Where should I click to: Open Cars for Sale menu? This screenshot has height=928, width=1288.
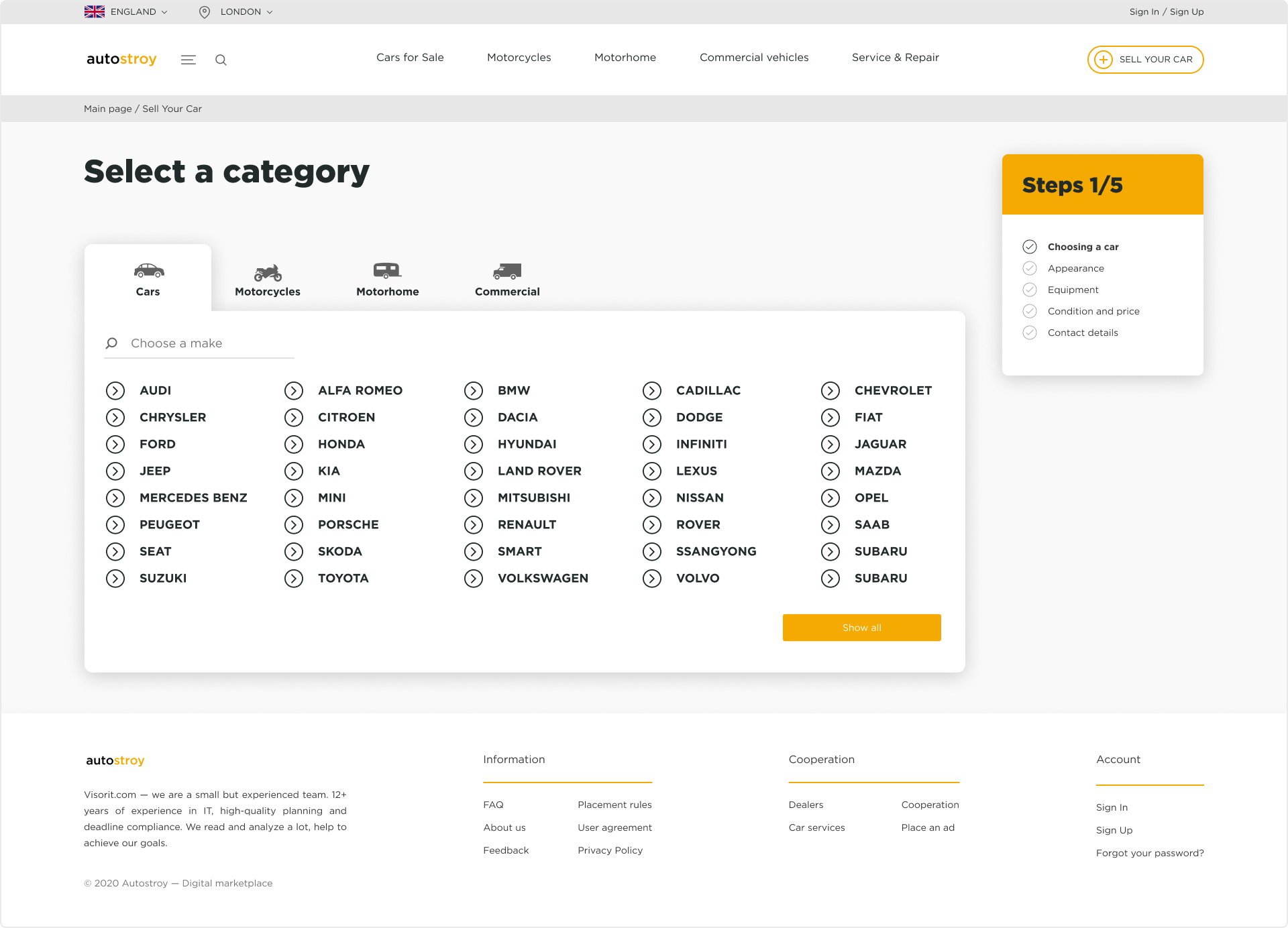click(410, 58)
